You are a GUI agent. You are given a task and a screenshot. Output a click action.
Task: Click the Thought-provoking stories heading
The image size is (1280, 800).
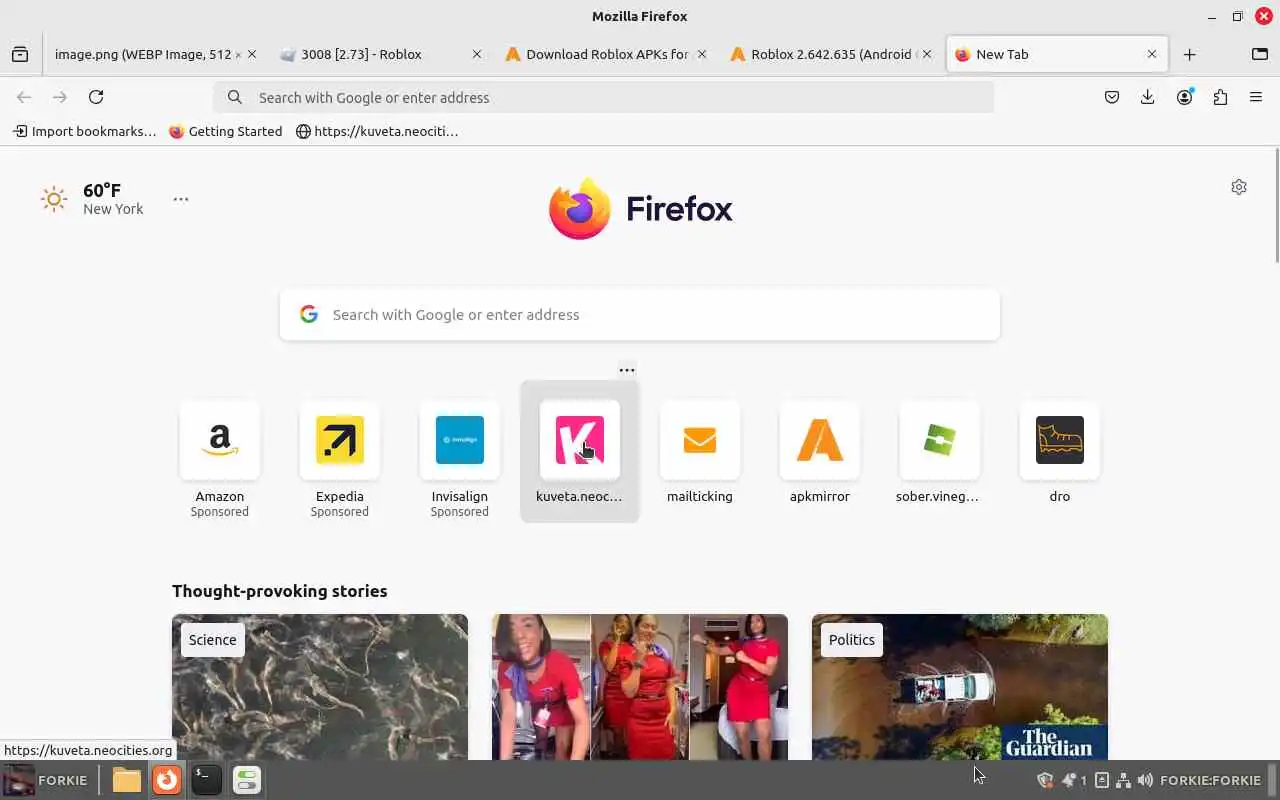click(x=280, y=591)
